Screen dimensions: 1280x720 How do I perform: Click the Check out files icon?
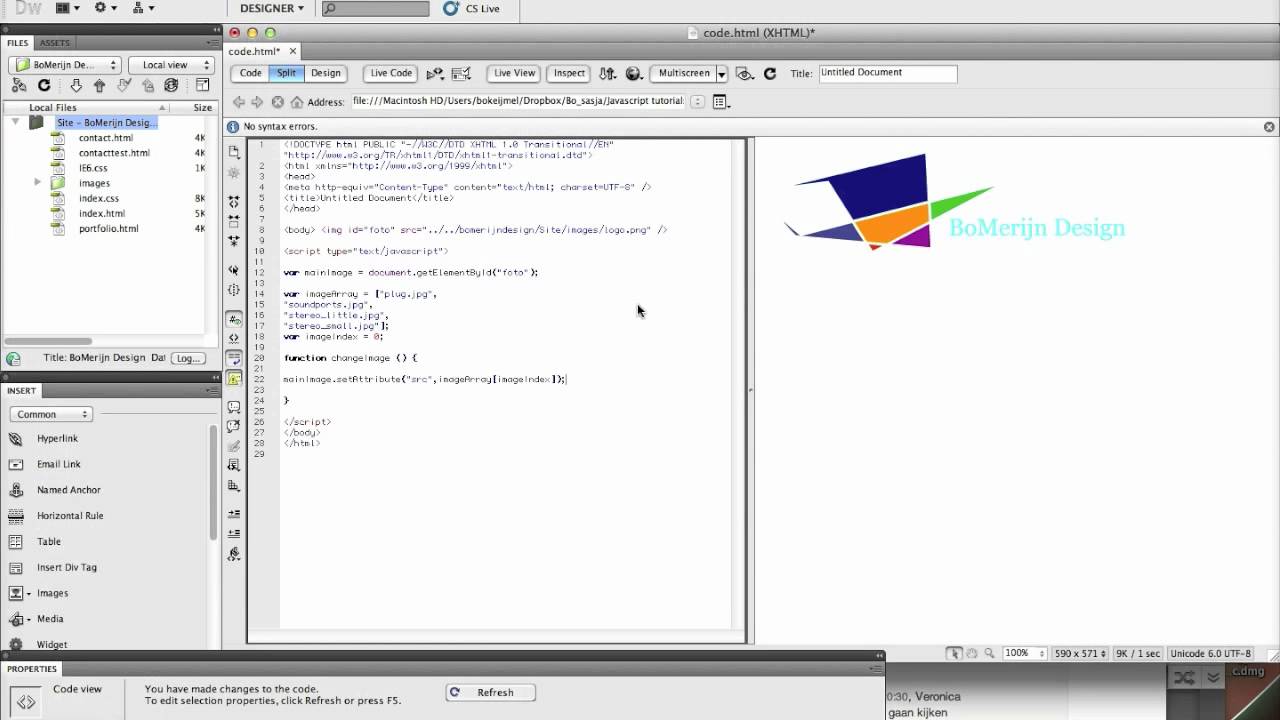(124, 86)
